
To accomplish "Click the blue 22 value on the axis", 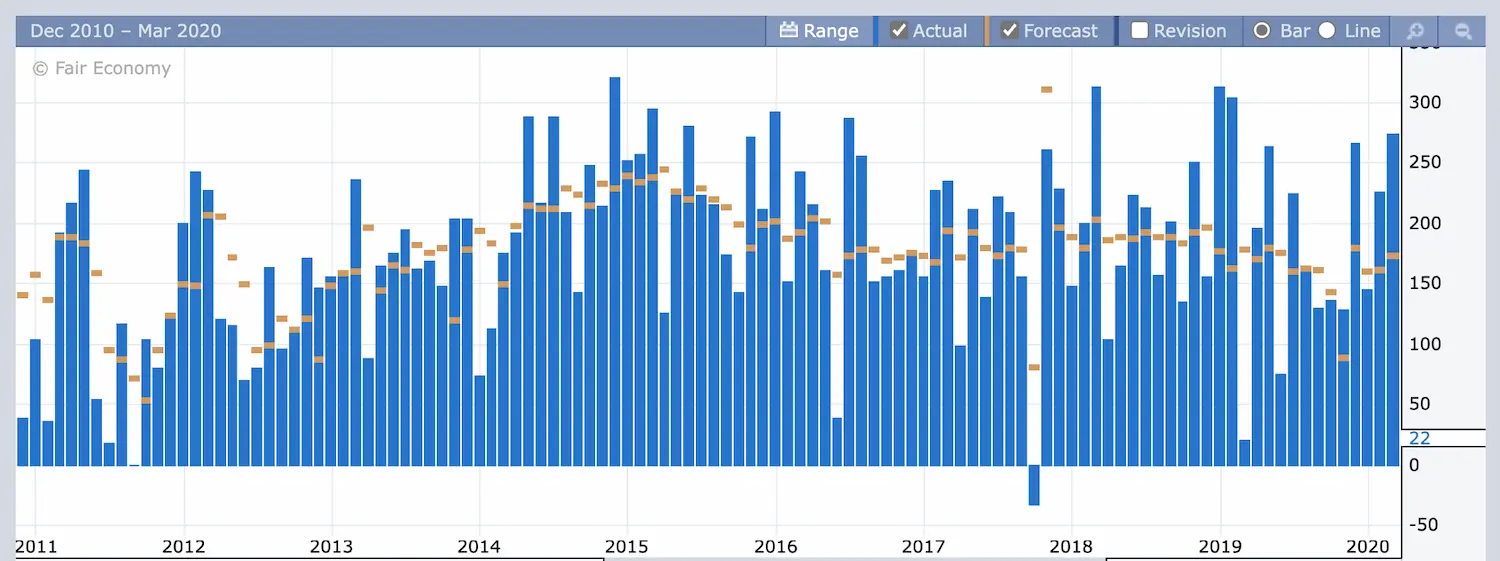I will click(x=1419, y=438).
